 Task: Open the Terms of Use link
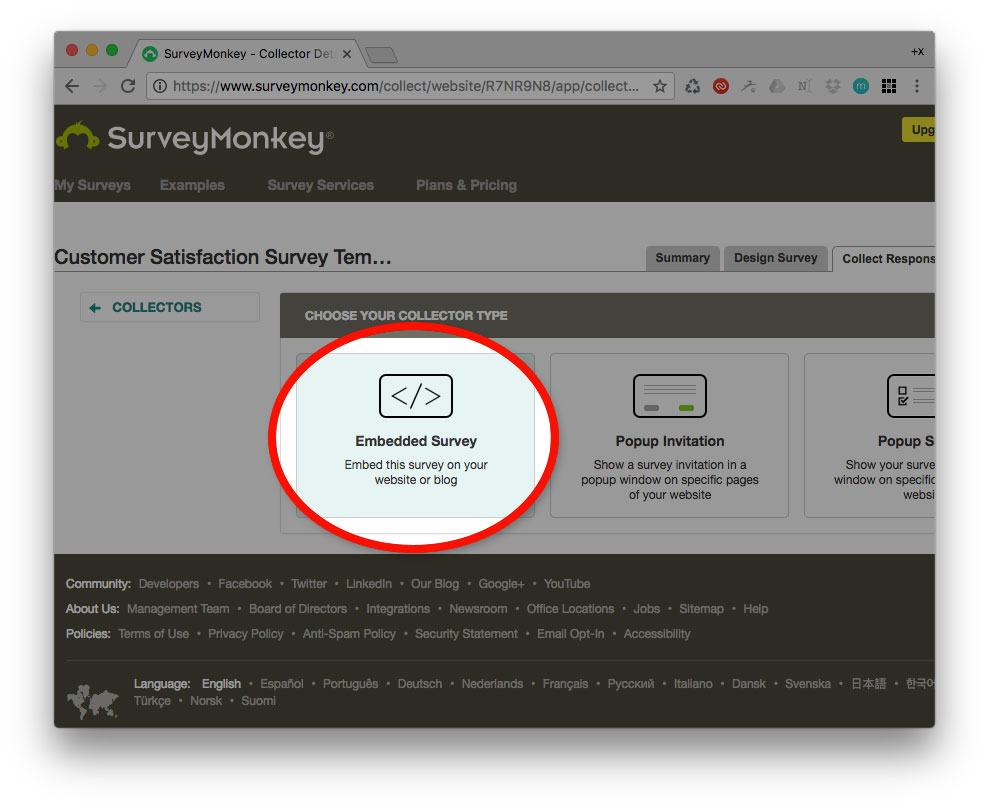click(x=153, y=634)
